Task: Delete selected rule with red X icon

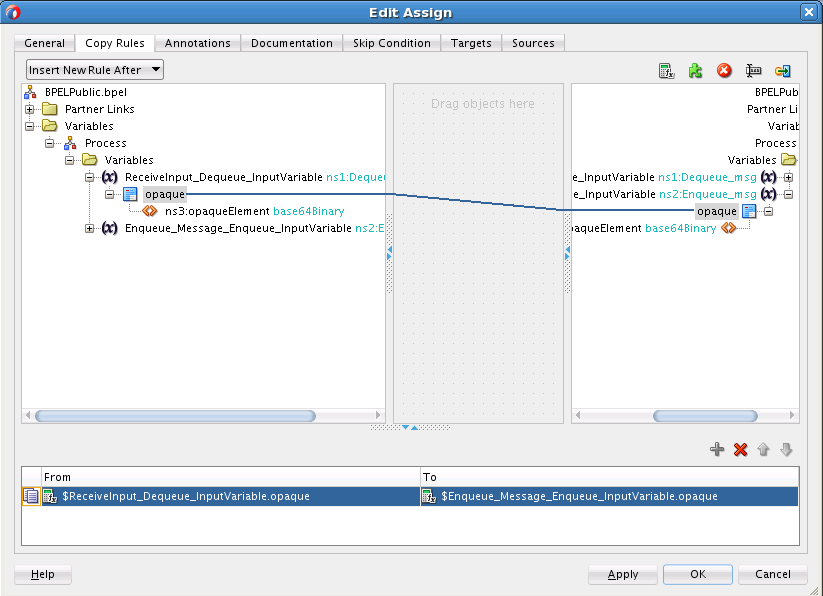Action: click(x=741, y=449)
